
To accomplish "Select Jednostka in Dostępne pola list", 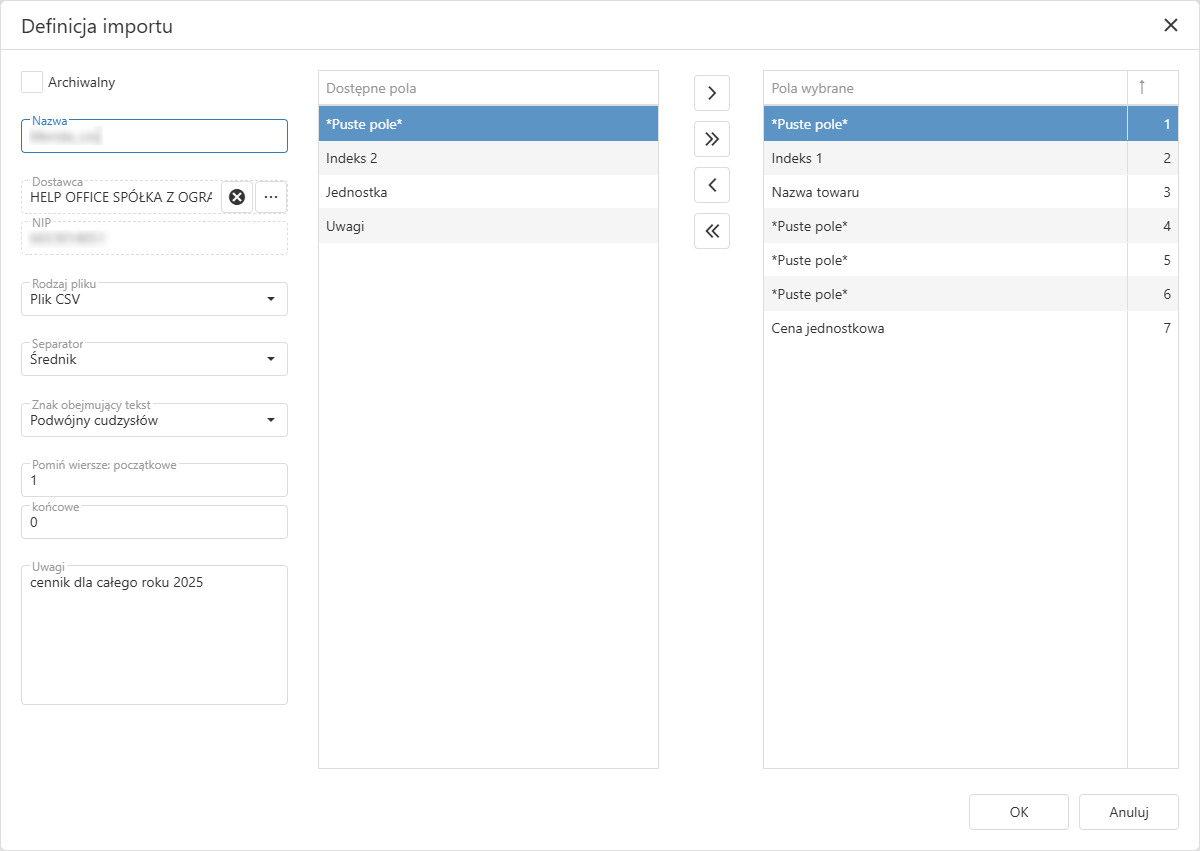I will (x=488, y=192).
